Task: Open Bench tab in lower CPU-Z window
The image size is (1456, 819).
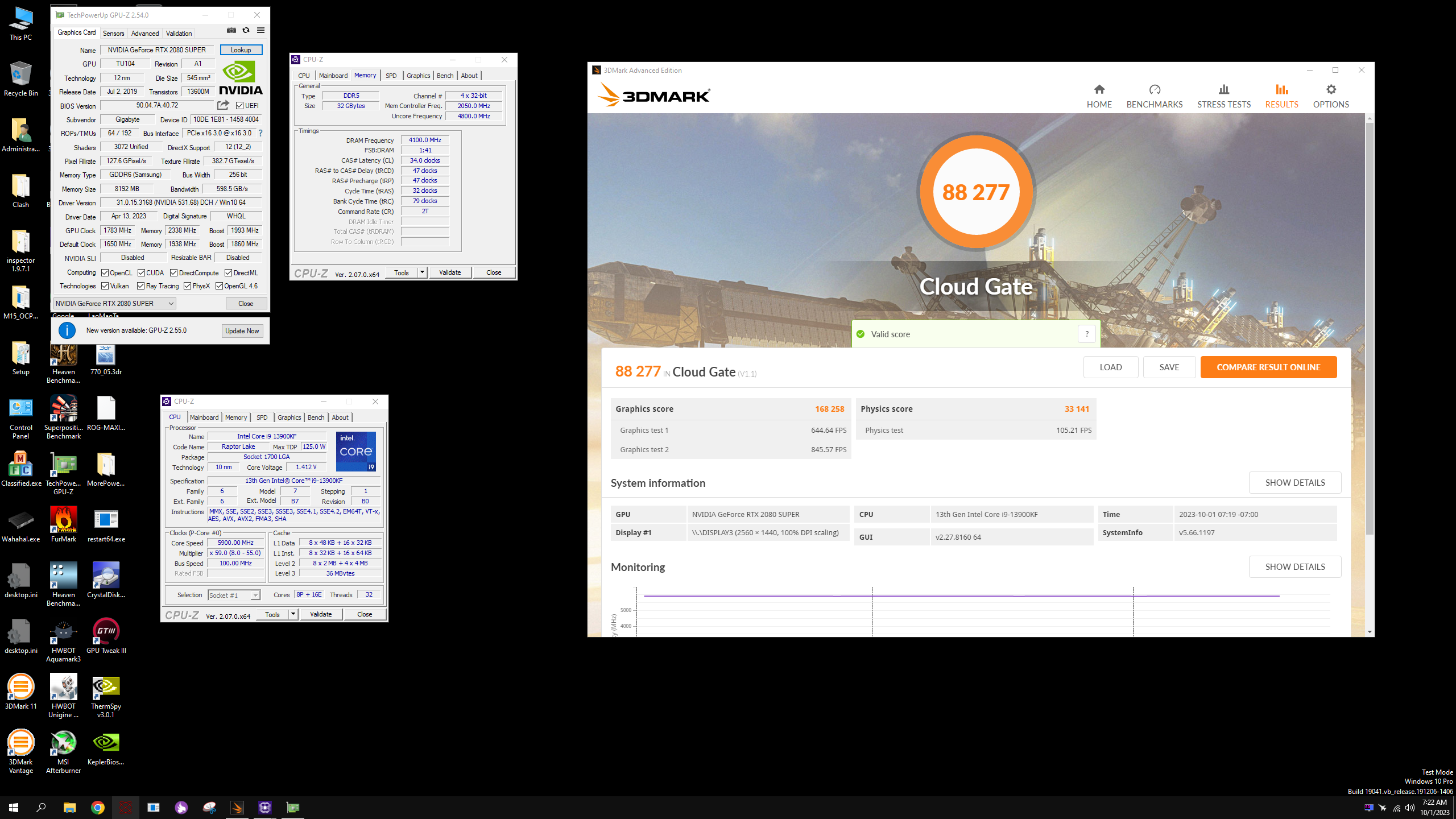Action: [316, 417]
